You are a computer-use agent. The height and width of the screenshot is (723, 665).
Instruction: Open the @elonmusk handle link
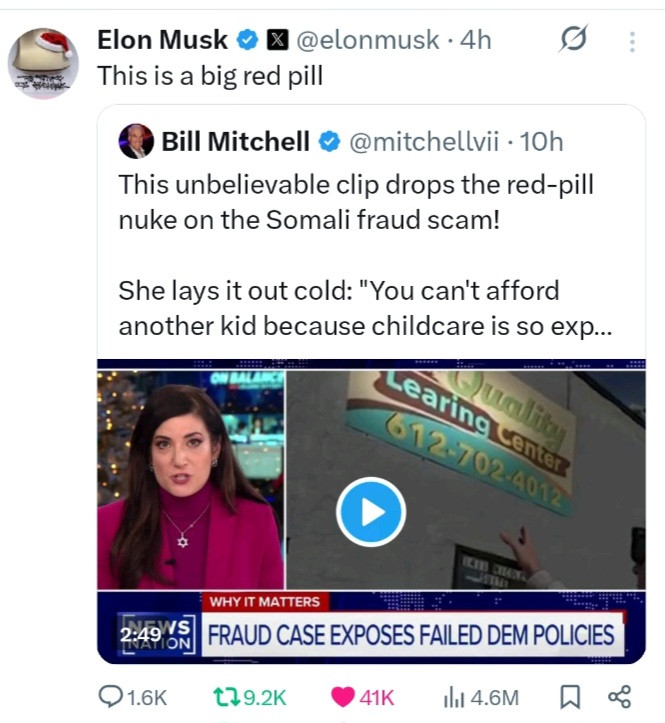pos(366,40)
